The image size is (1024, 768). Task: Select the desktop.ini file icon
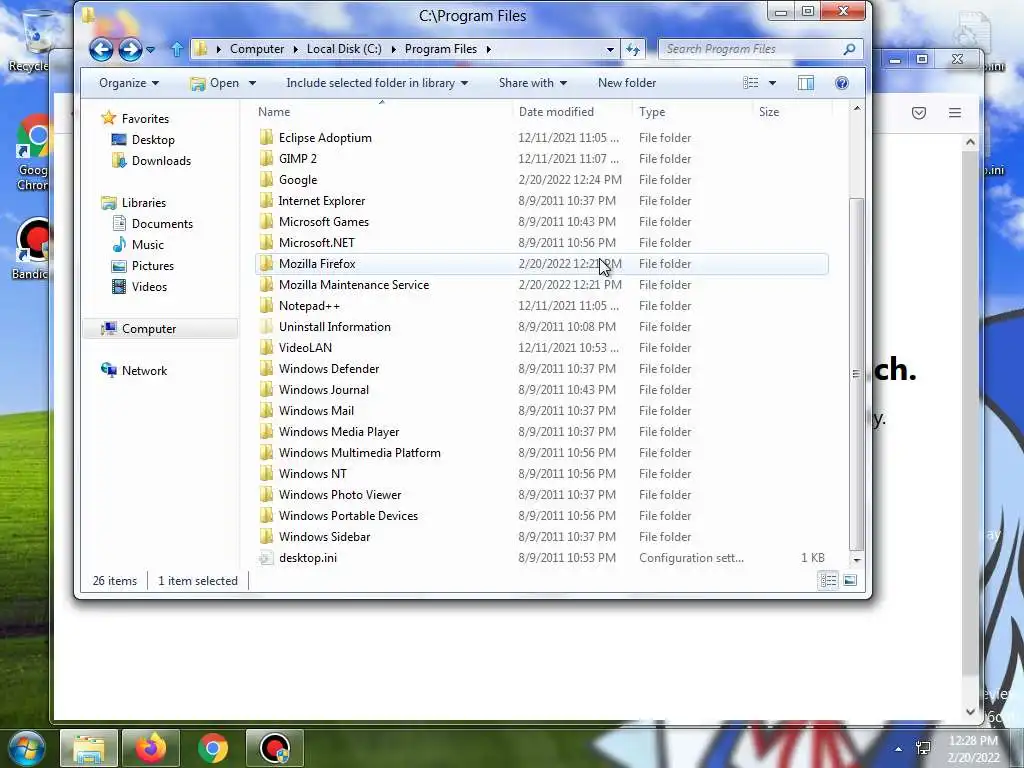[266, 558]
